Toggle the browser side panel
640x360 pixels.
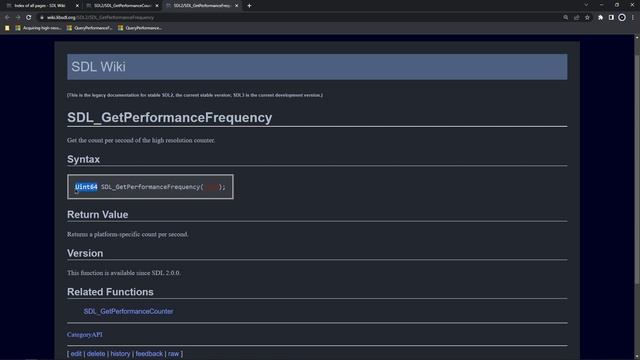tap(611, 18)
